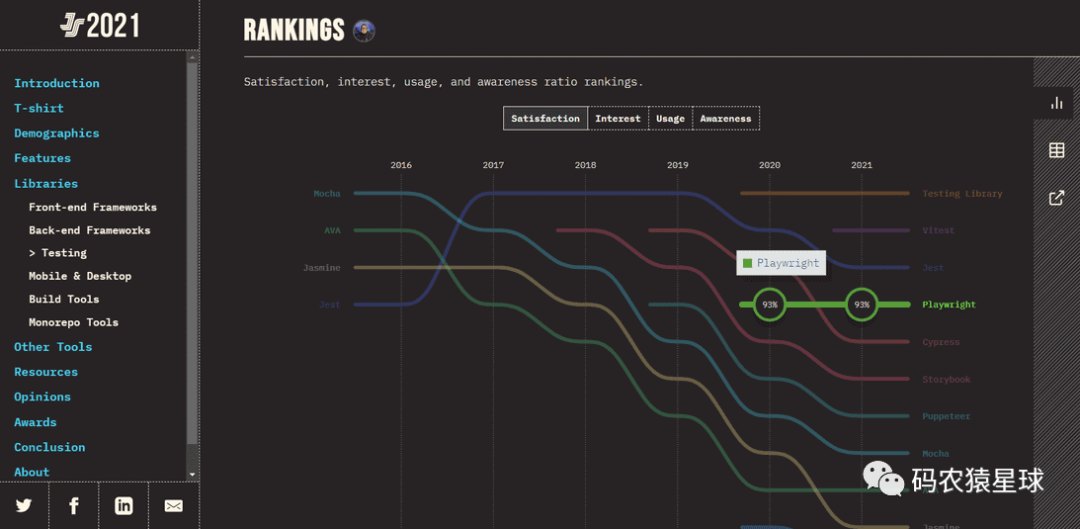This screenshot has height=529, width=1080.
Task: Select the Satisfaction tab
Action: [x=546, y=118]
